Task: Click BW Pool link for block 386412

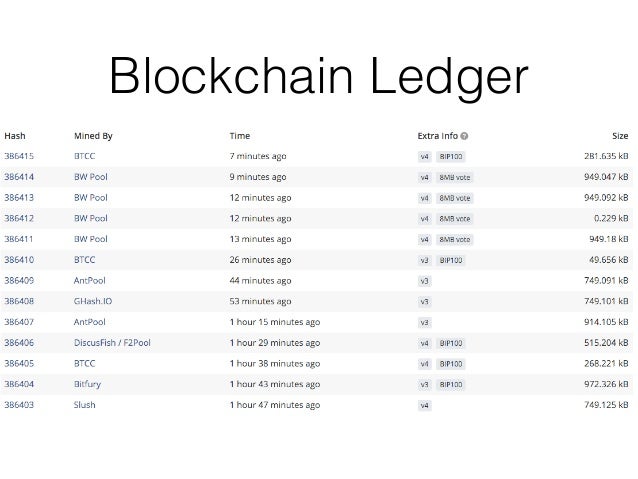Action: tap(91, 219)
